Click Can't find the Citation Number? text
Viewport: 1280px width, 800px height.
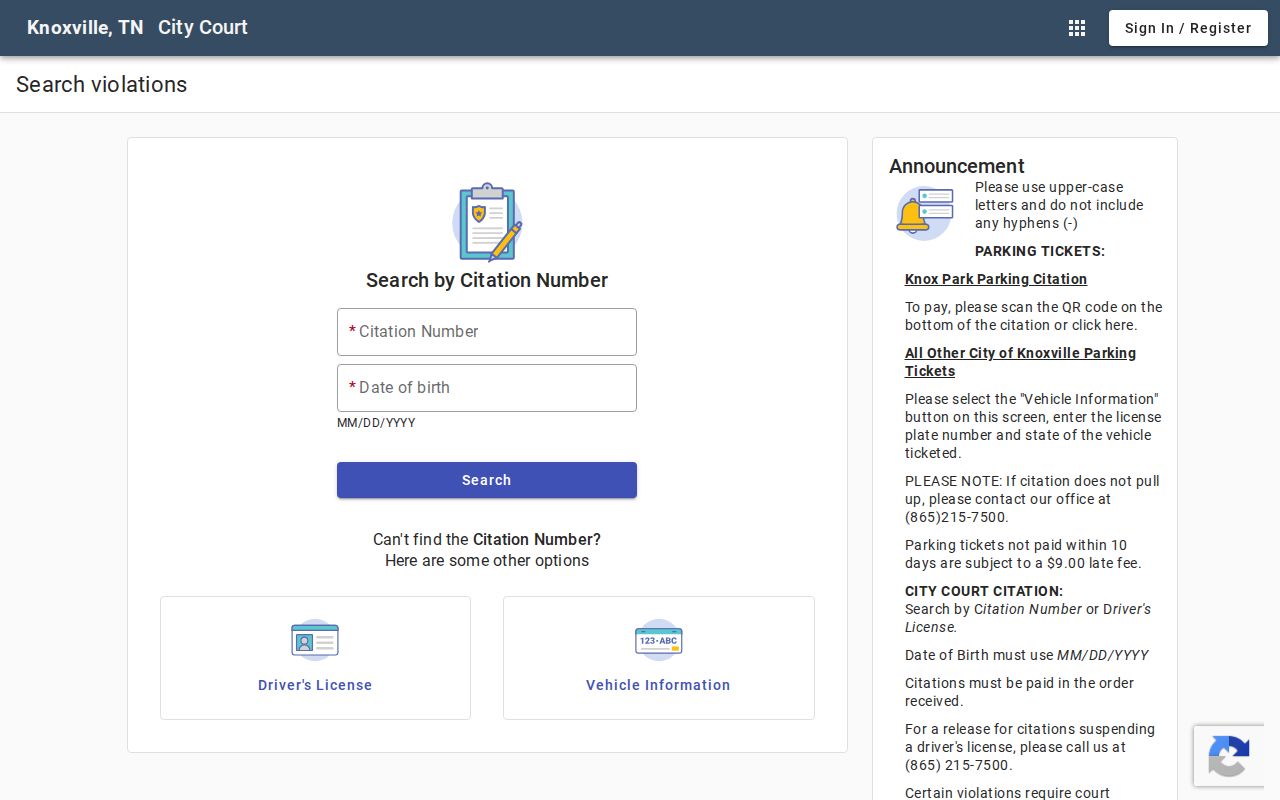487,539
